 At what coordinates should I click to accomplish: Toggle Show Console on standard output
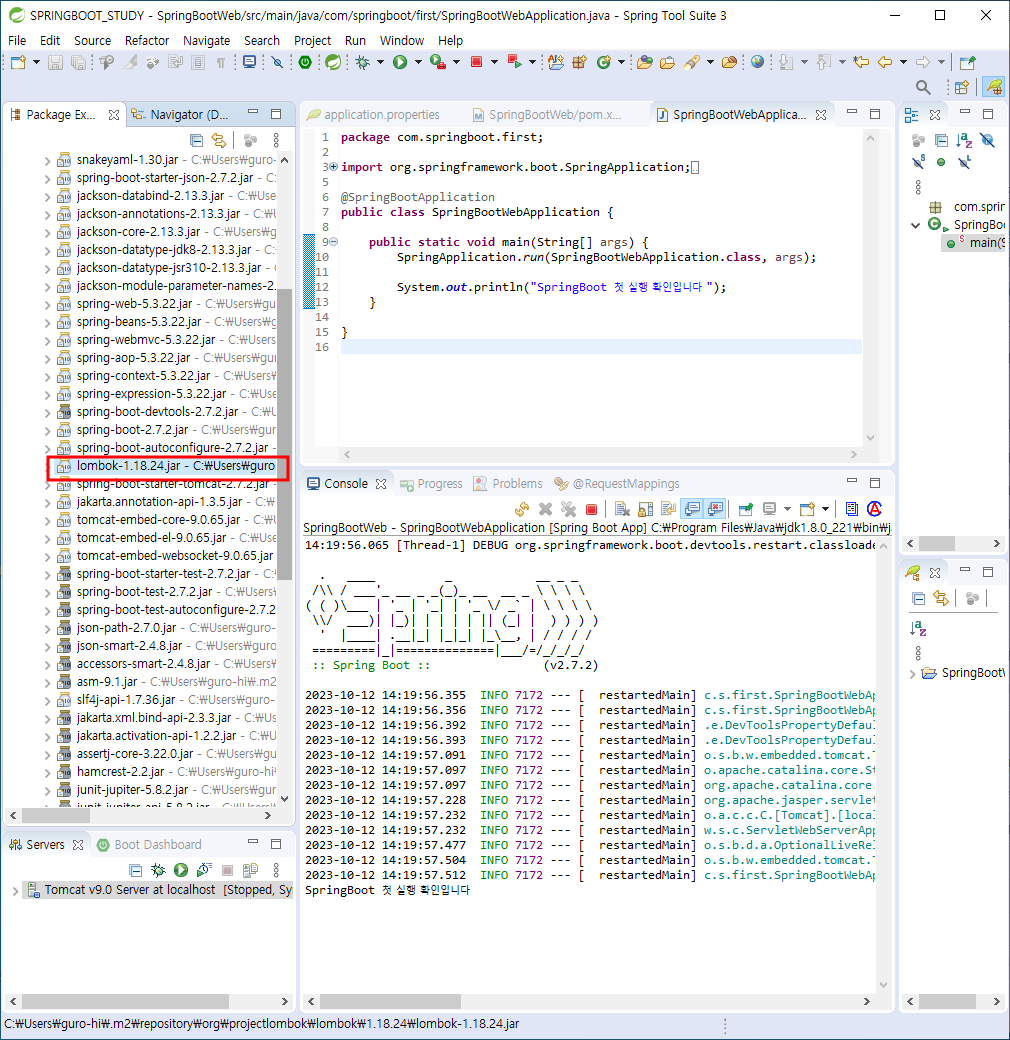692,509
